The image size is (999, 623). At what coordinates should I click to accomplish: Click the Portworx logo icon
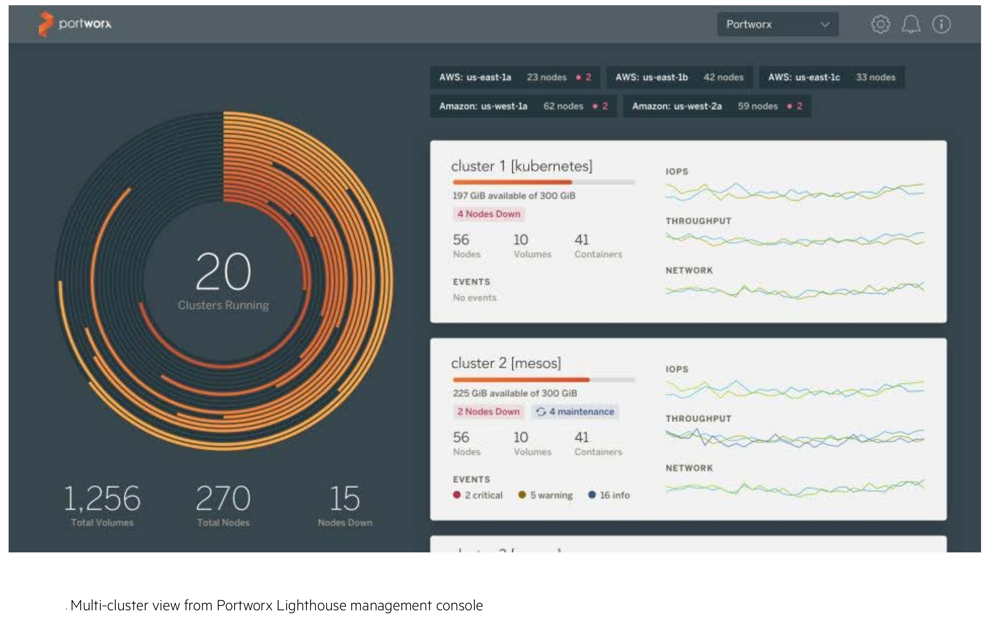coord(45,24)
